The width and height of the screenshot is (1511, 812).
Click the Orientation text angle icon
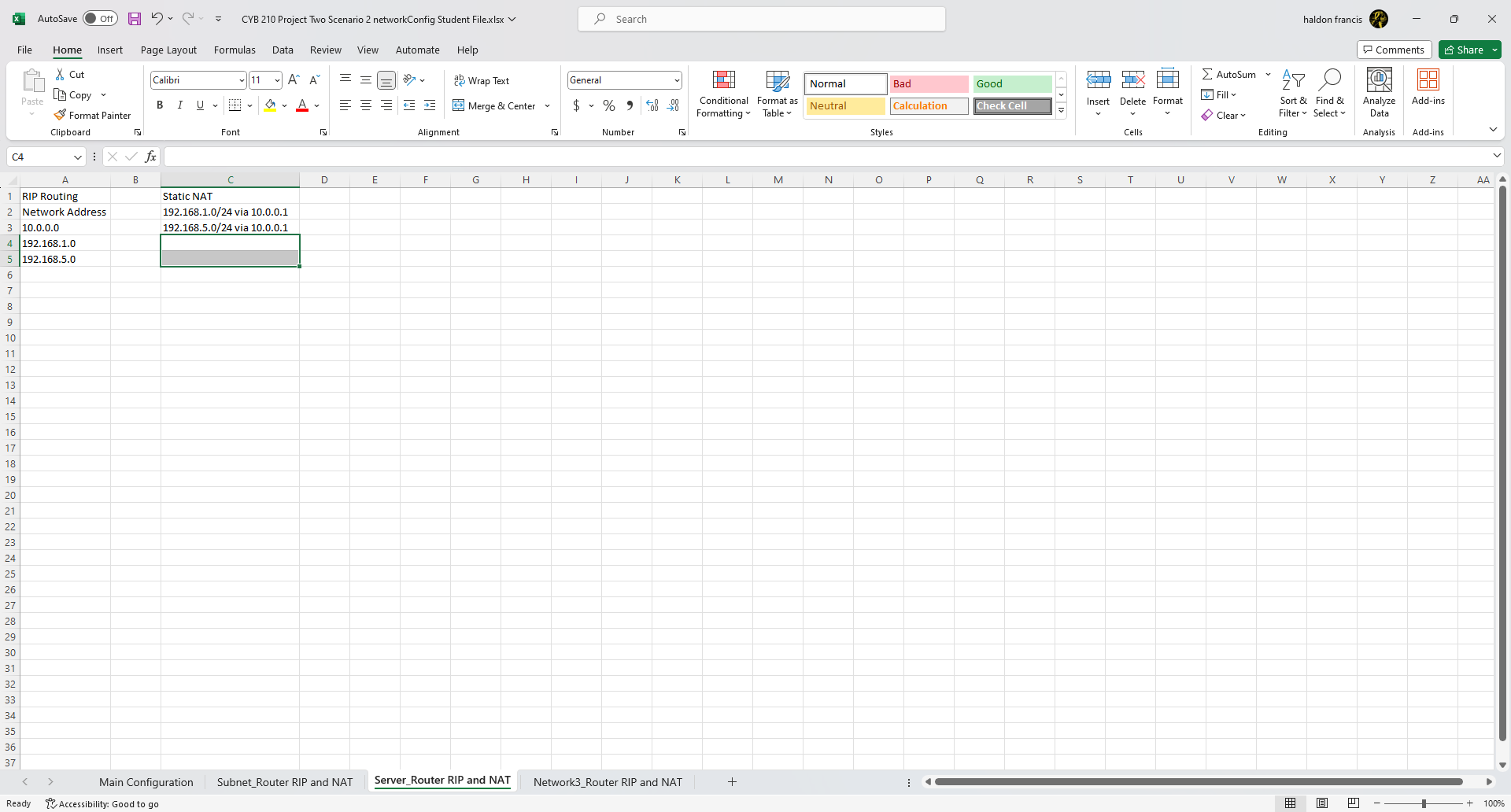(x=409, y=79)
